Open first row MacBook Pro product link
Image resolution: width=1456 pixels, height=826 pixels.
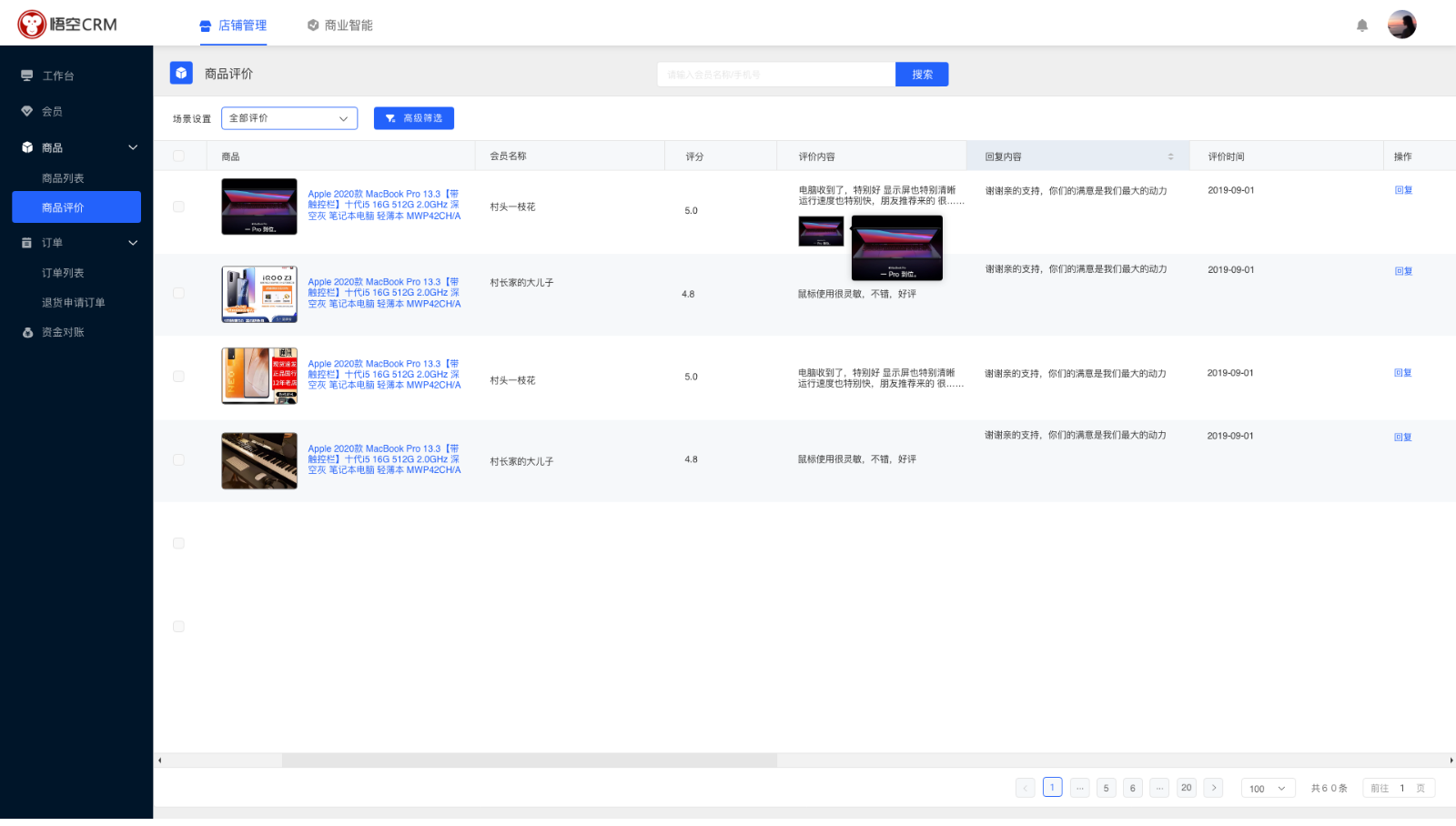point(384,205)
